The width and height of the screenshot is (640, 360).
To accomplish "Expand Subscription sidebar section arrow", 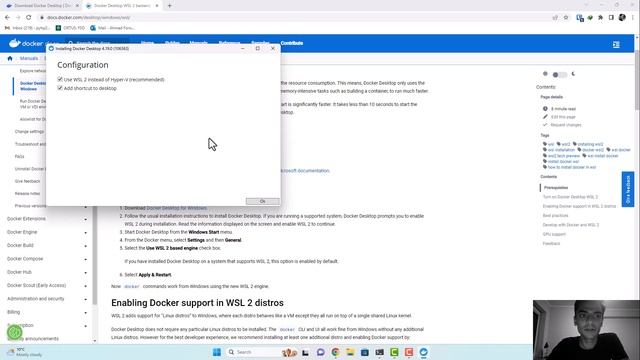I will click(86, 326).
